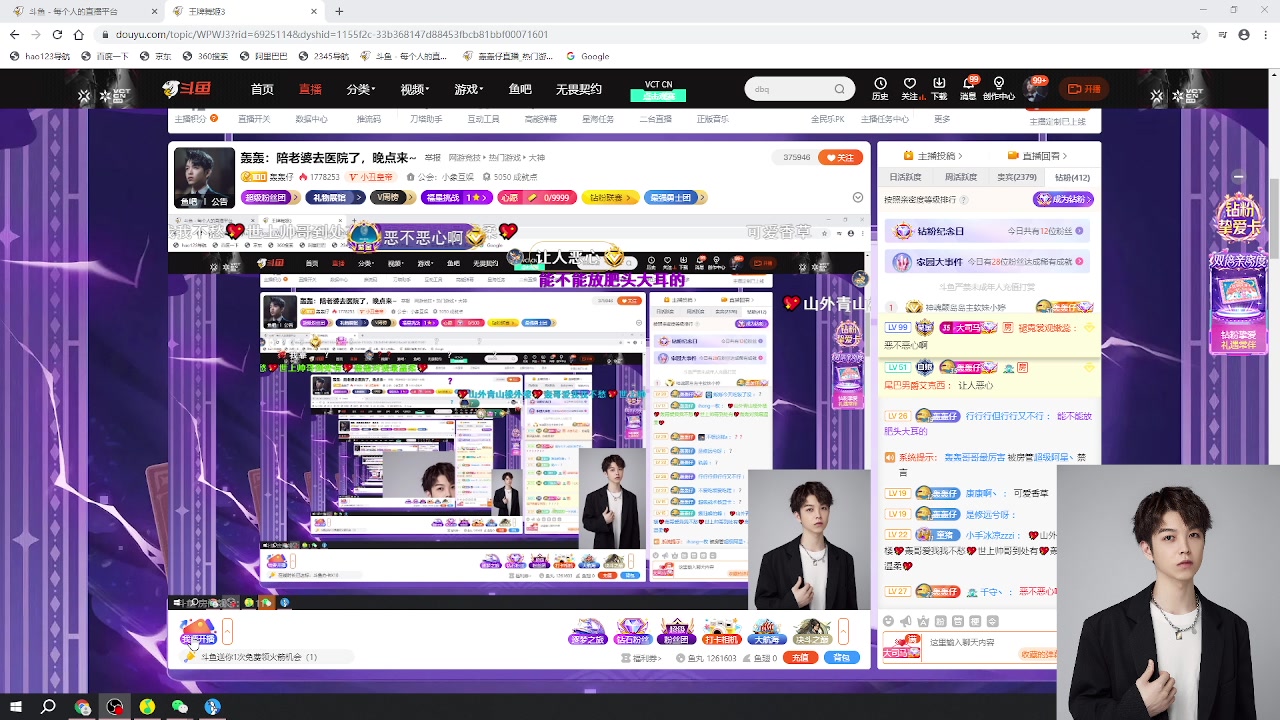This screenshot has width=1280, height=720.
Task: Click the browser home icon
Action: 79,34
